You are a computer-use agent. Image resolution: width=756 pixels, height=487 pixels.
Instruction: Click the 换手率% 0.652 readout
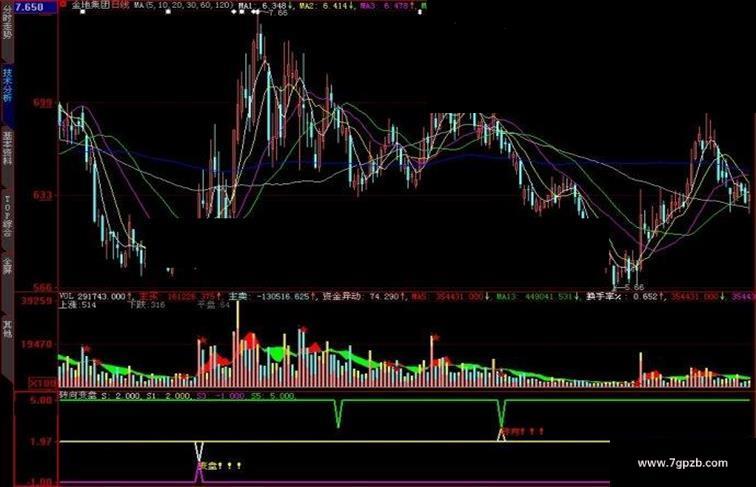click(625, 296)
